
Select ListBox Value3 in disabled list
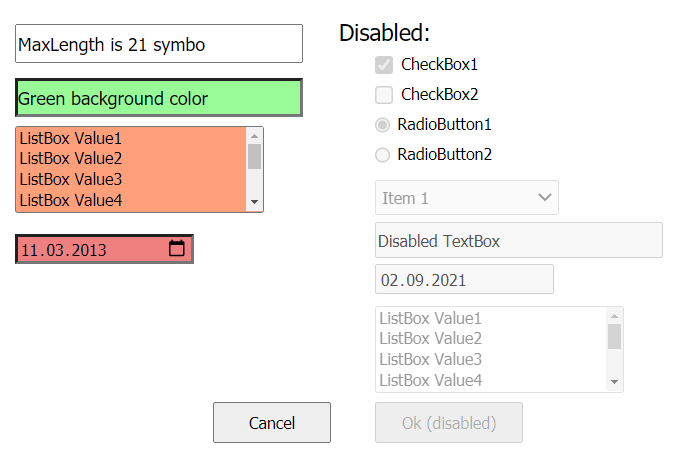[431, 360]
